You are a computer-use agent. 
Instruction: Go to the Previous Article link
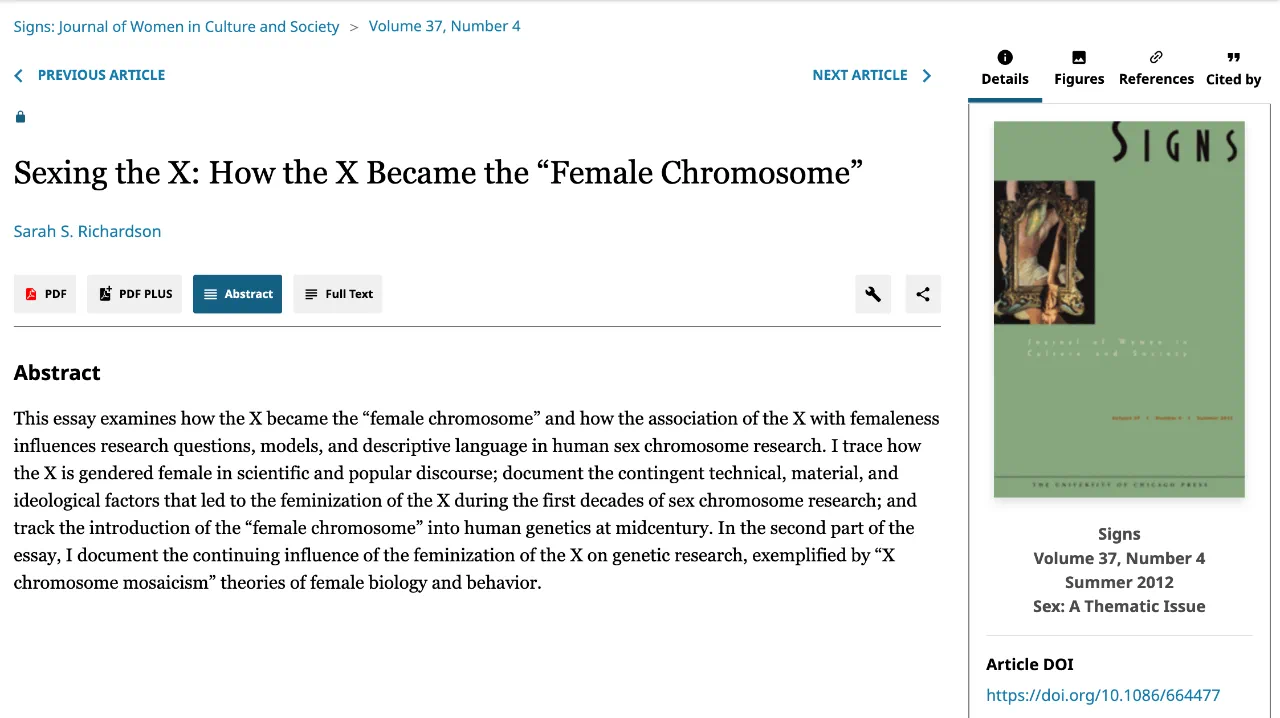(x=101, y=75)
